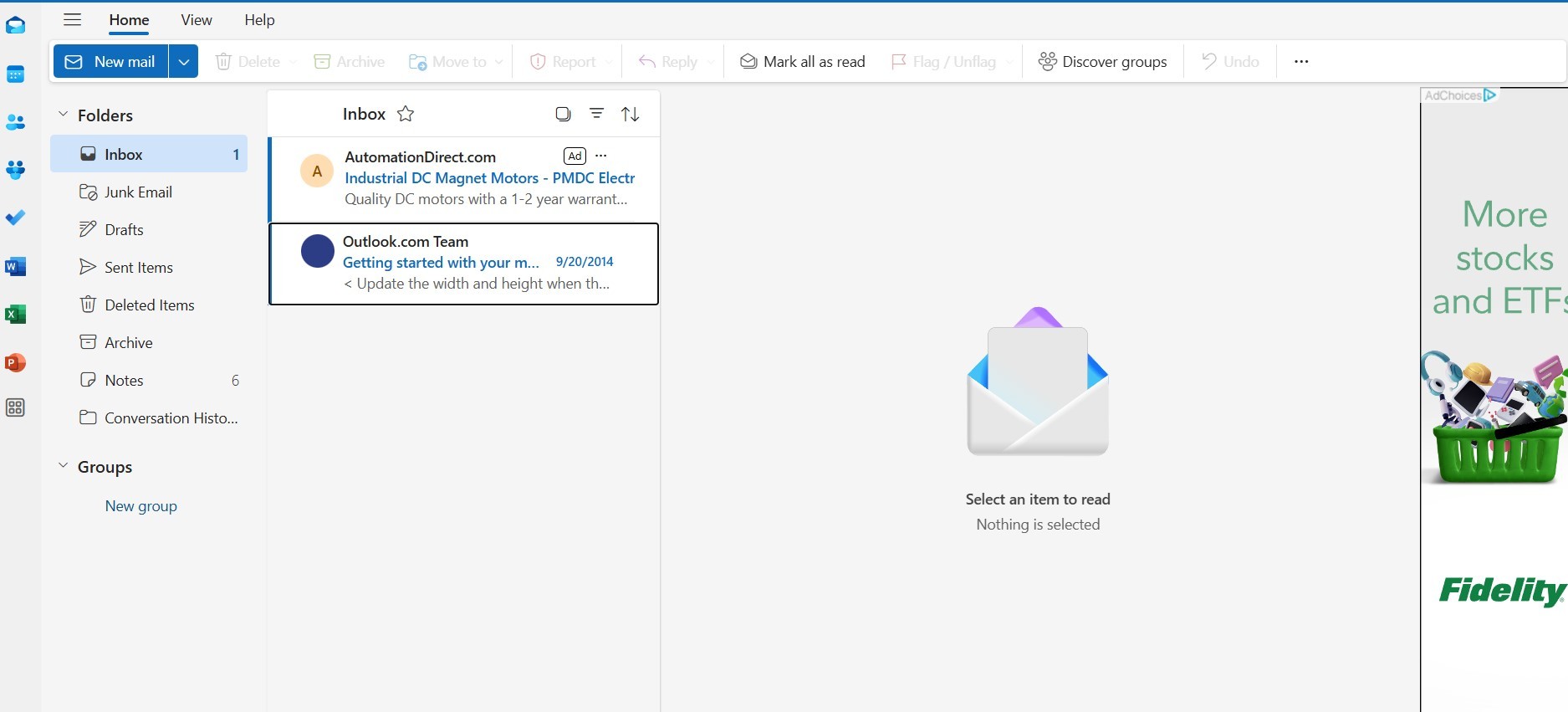This screenshot has width=1568, height=712.
Task: Click the Ad label badge
Action: coord(575,156)
